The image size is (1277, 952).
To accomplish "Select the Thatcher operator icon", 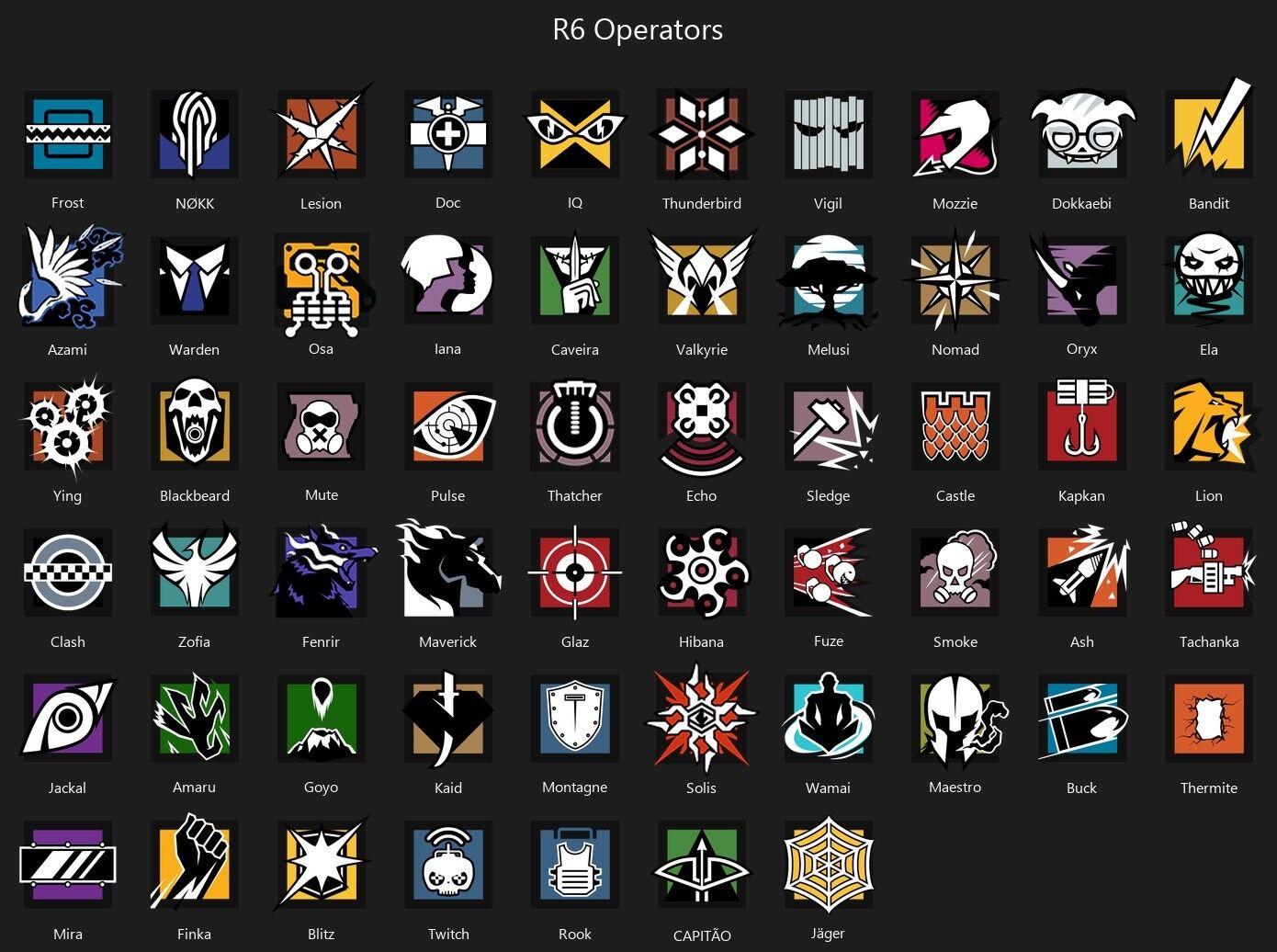I will (x=575, y=426).
